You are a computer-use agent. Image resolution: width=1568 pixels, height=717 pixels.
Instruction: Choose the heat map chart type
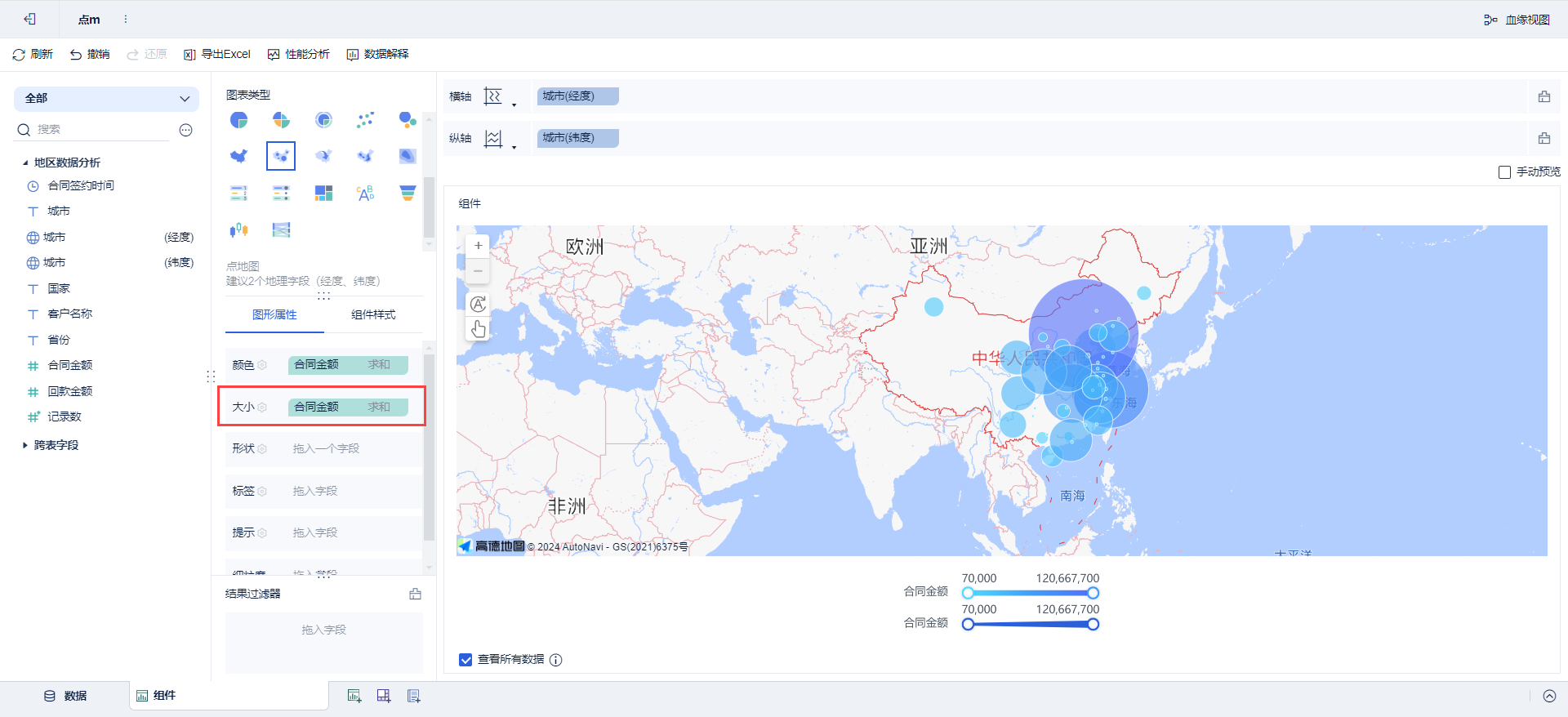pos(365,156)
